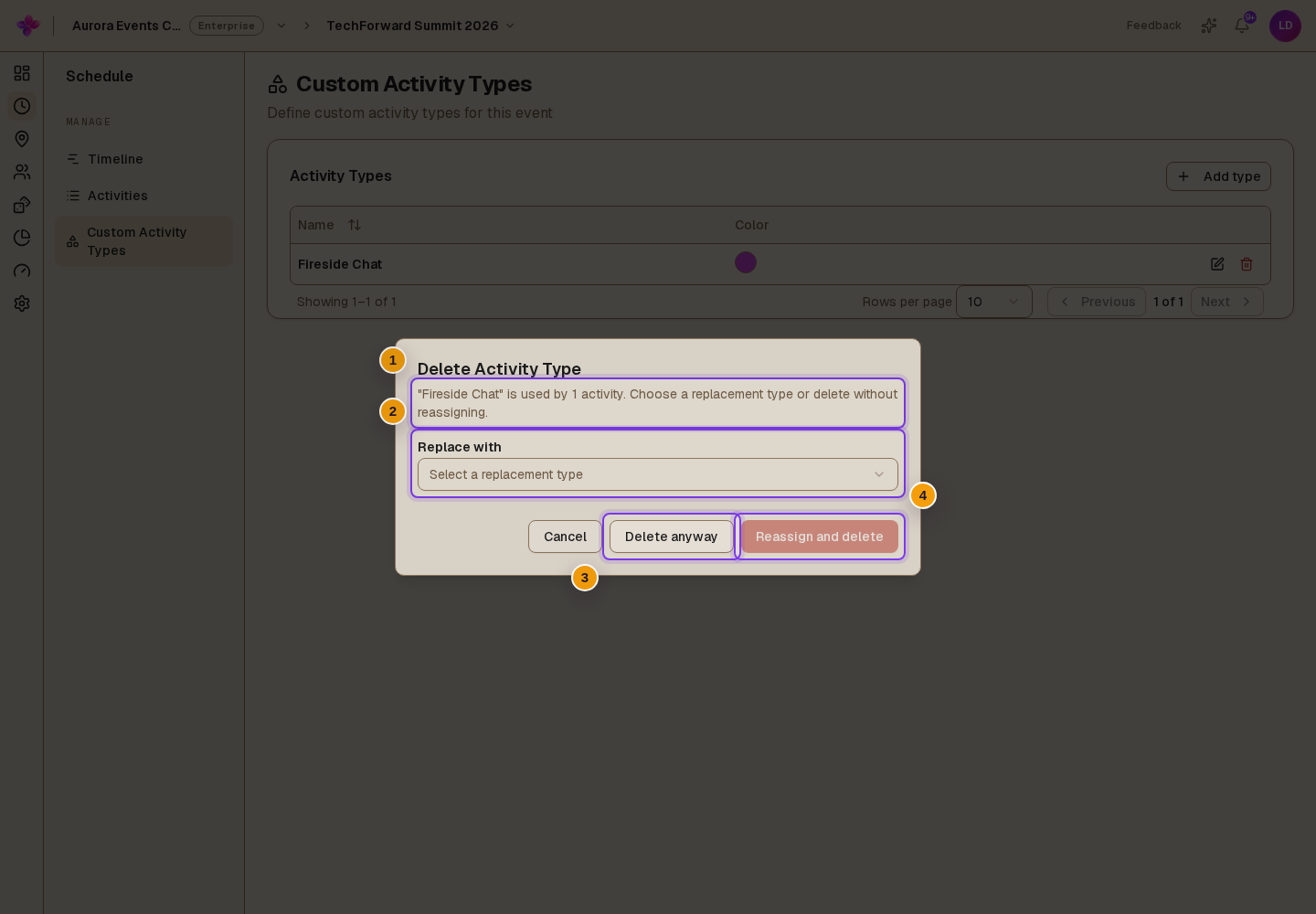The image size is (1316, 914).
Task: Click the Fireside Chat name cell
Action: pyautogui.click(x=340, y=264)
